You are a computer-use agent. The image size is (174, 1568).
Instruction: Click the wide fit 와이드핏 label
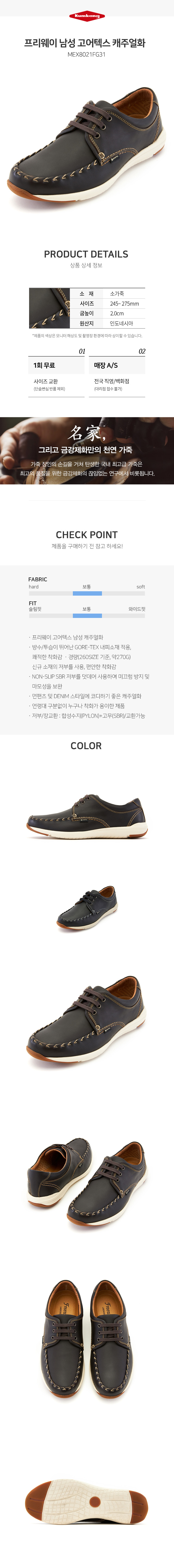point(137,609)
